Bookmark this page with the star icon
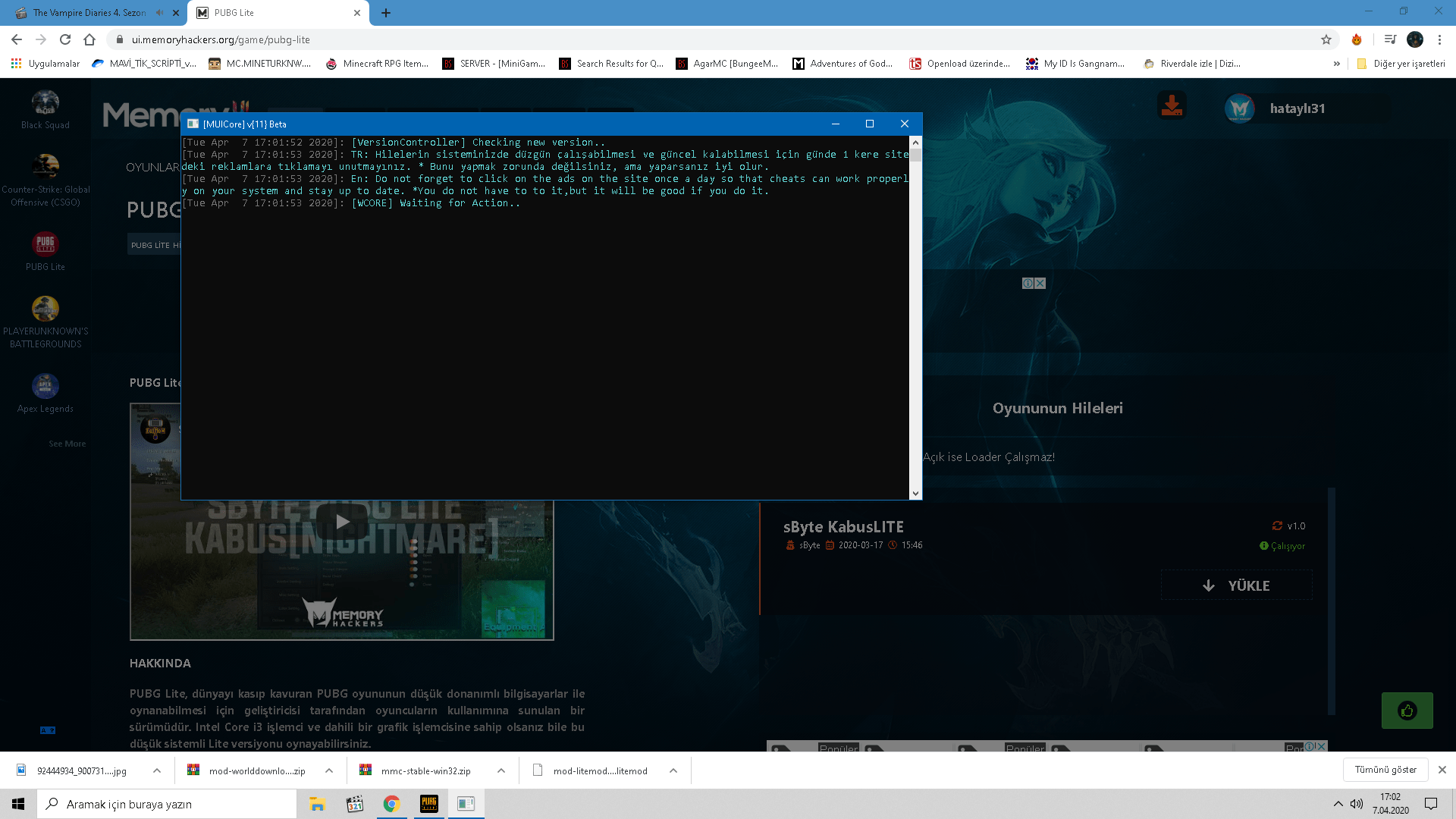This screenshot has height=819, width=1456. coord(1326,39)
